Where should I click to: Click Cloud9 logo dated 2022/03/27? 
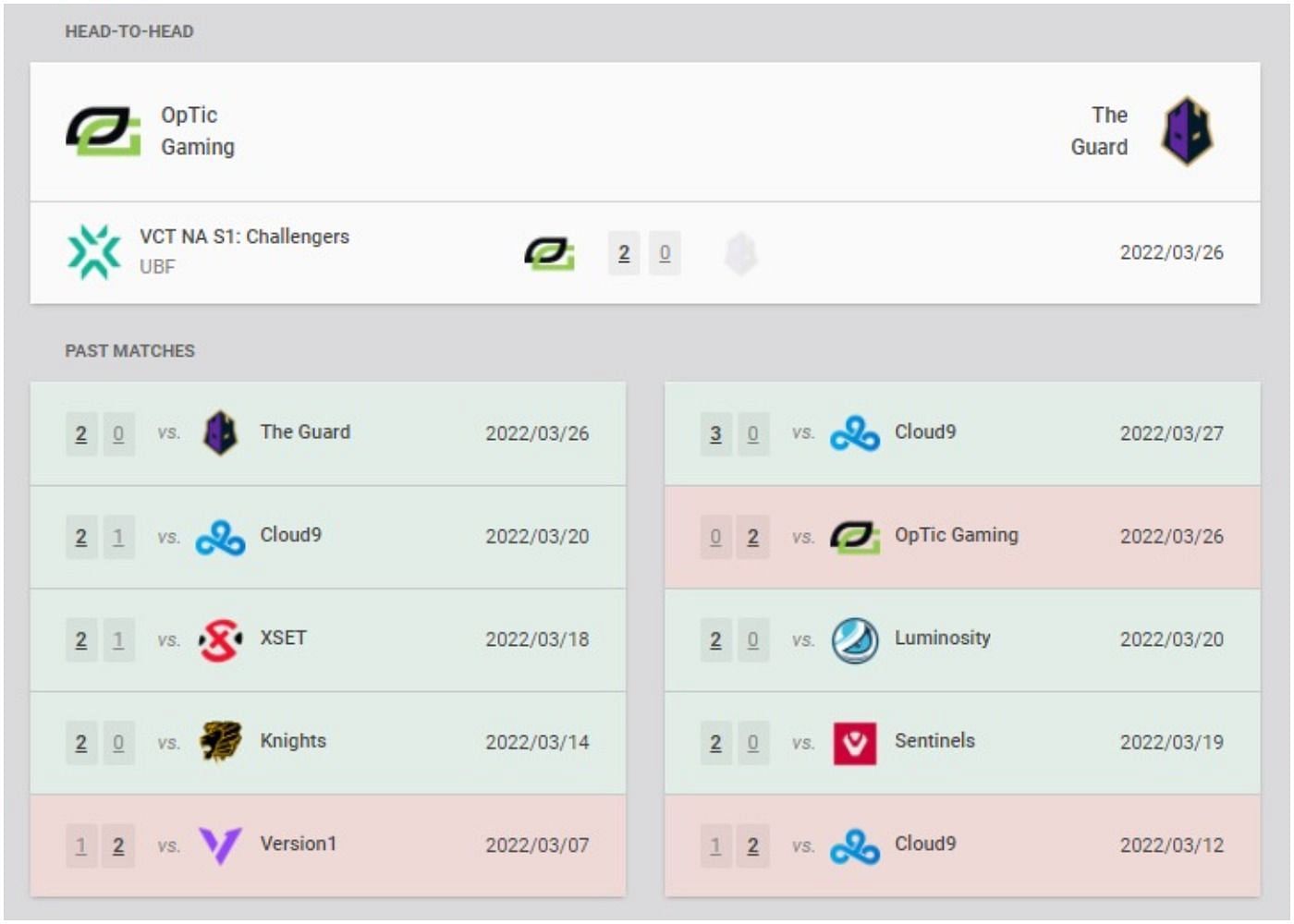pos(855,433)
